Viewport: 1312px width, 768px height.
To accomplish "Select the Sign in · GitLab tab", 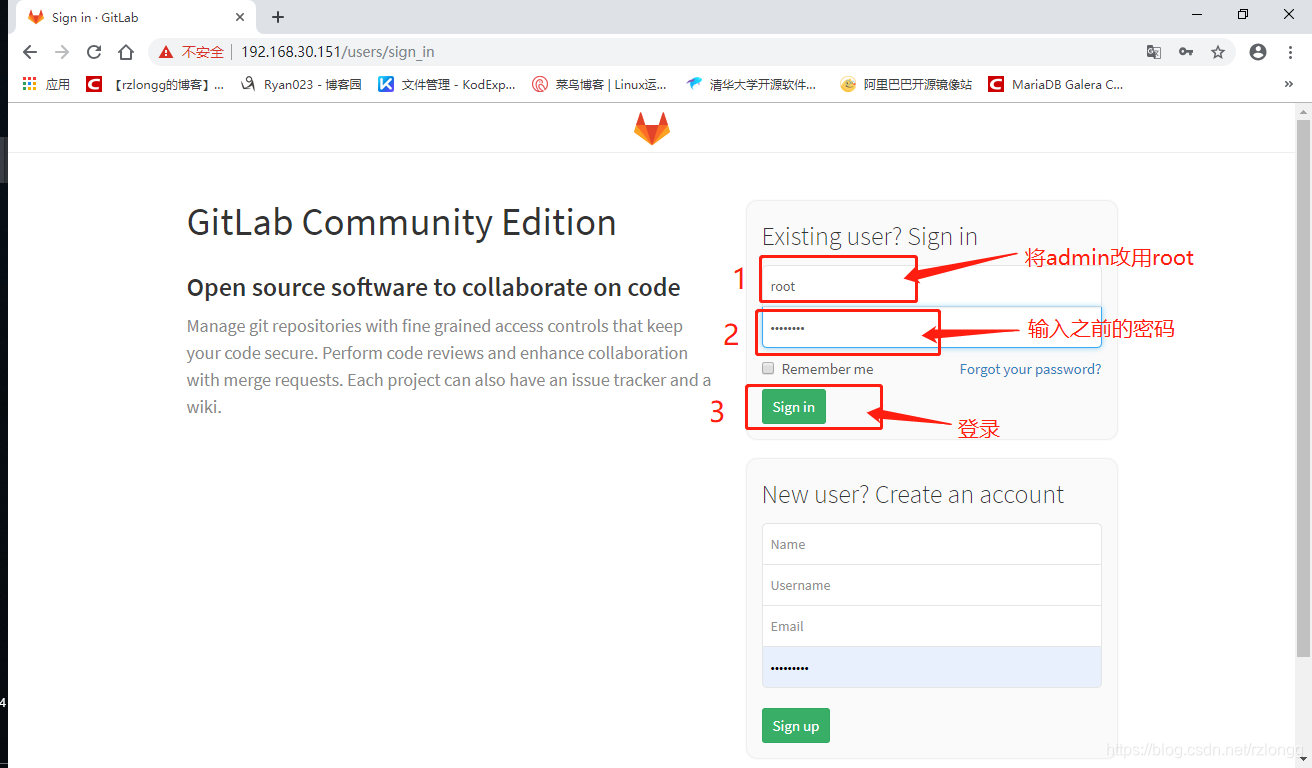I will pyautogui.click(x=136, y=17).
